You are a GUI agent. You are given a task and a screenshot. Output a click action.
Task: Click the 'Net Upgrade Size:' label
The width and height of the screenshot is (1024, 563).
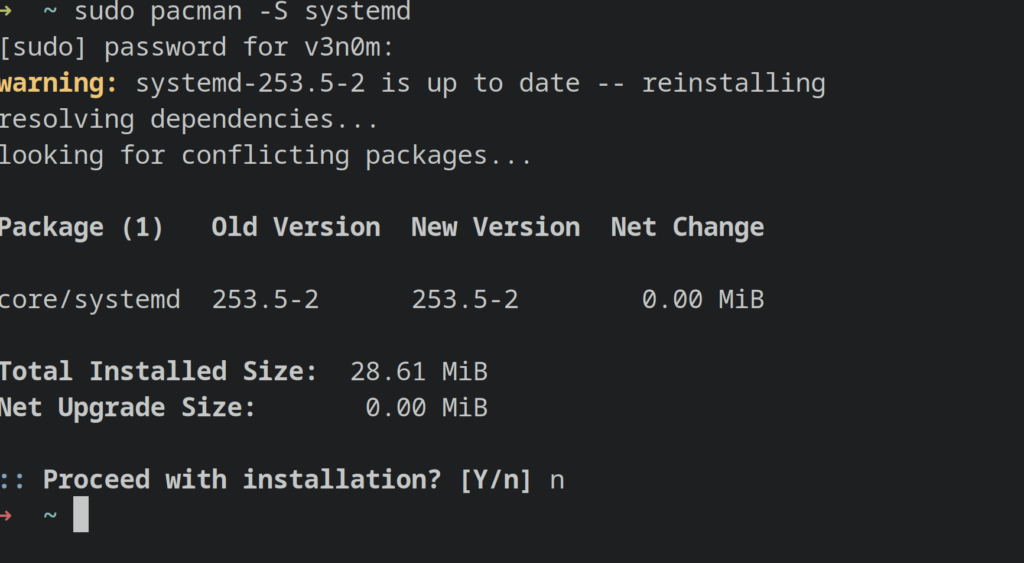[127, 408]
